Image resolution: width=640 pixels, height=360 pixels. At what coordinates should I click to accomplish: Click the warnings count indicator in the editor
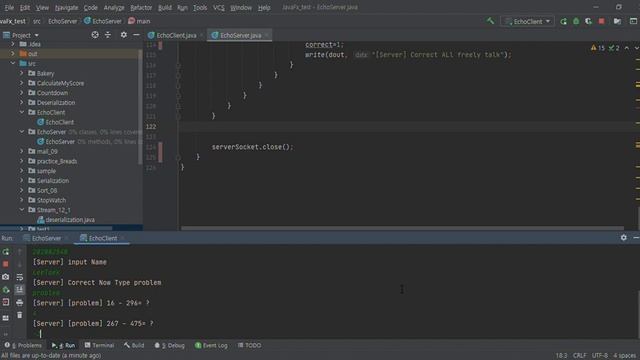coord(598,48)
